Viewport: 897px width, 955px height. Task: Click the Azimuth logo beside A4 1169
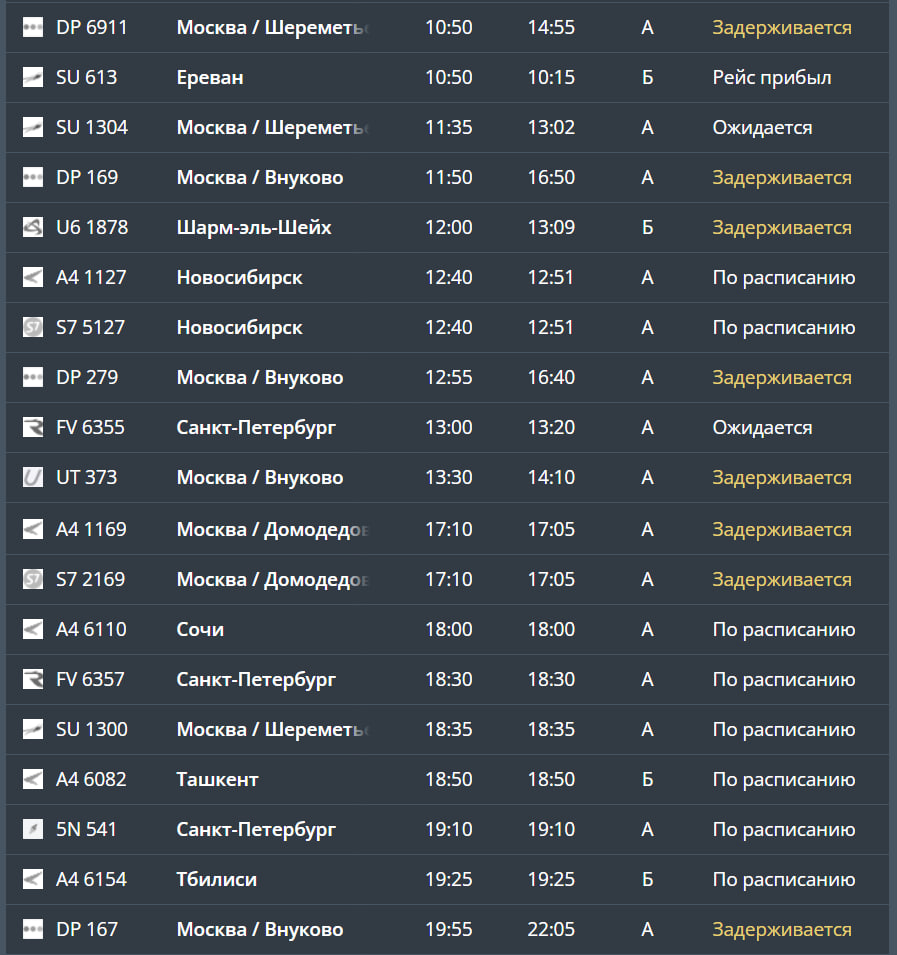point(32,529)
